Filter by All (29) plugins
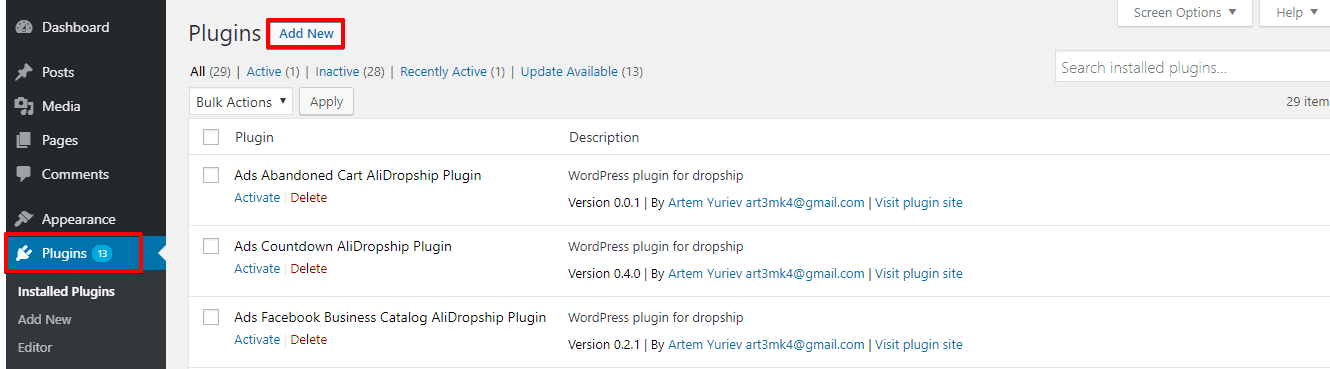 (x=210, y=72)
